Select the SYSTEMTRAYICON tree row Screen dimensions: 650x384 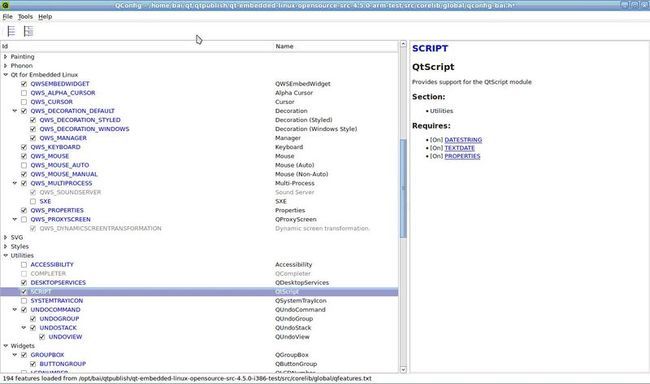click(x=199, y=301)
